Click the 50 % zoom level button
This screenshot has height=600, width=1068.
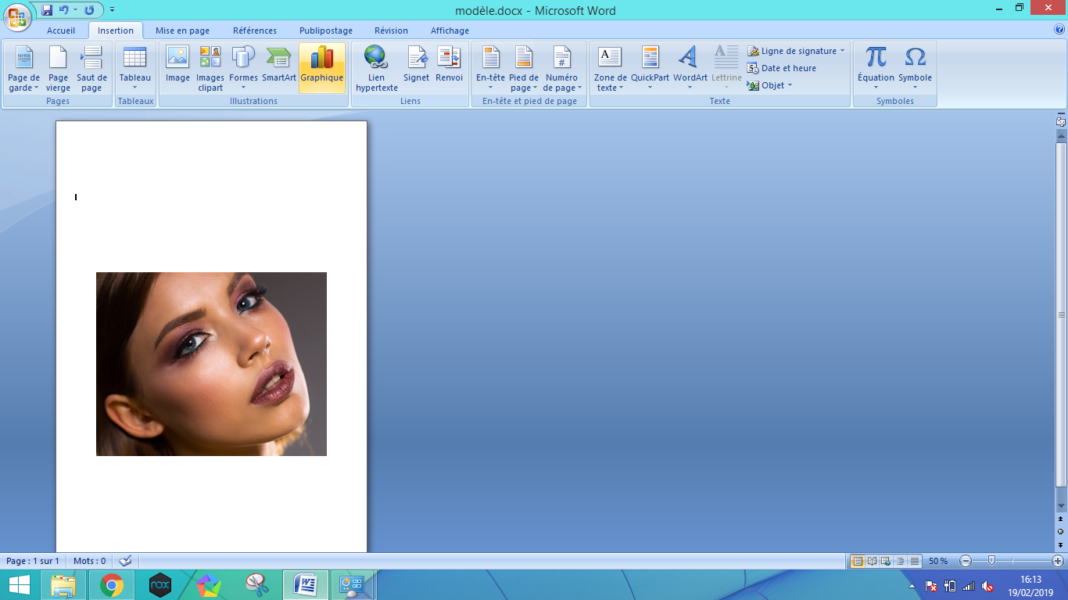[x=938, y=561]
